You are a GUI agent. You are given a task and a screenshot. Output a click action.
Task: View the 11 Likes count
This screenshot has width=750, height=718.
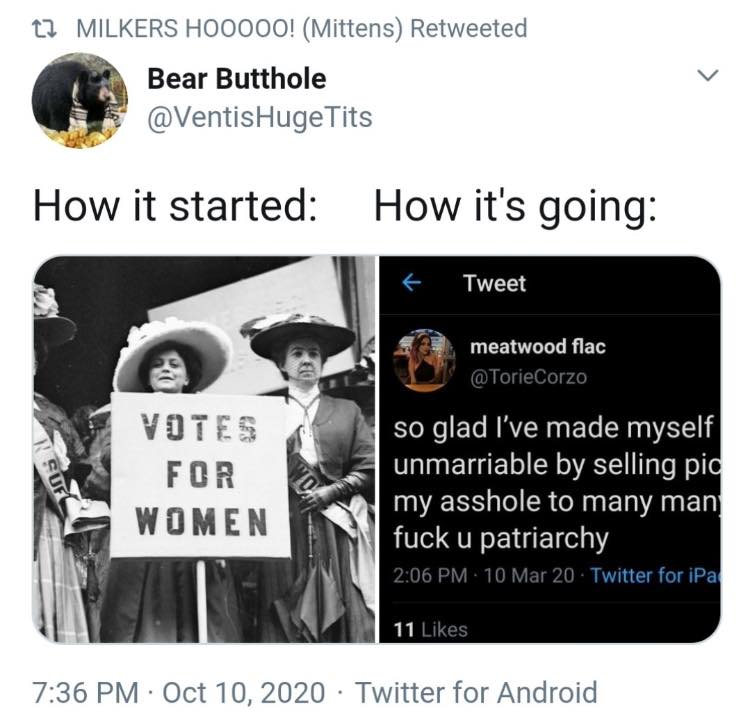[x=430, y=630]
